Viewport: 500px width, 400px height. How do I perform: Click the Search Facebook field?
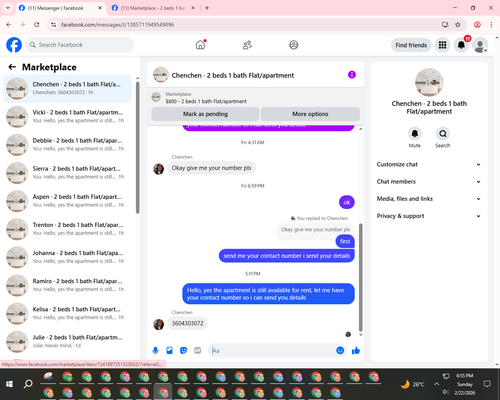click(80, 45)
